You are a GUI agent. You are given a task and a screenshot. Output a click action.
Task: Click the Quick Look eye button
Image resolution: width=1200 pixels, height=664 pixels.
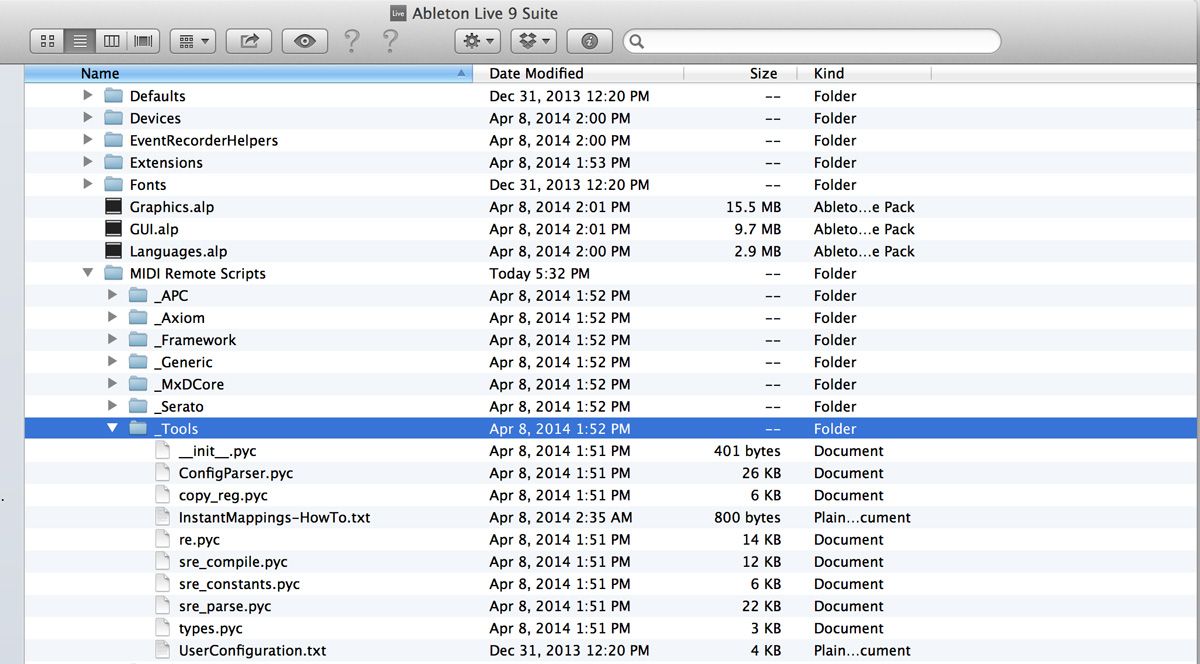pos(305,41)
